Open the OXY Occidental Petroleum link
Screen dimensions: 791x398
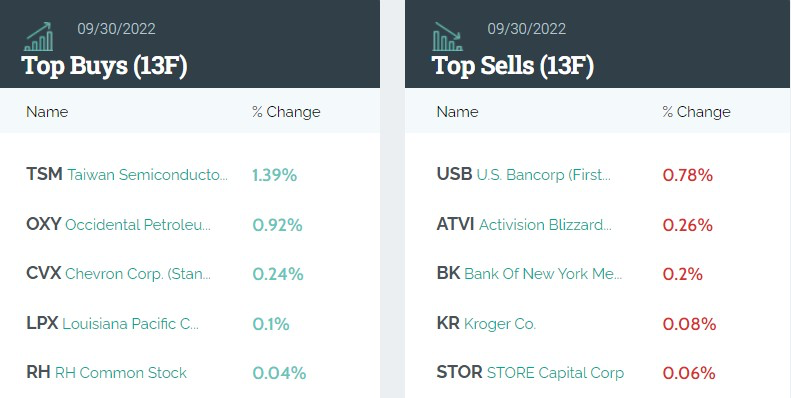119,224
